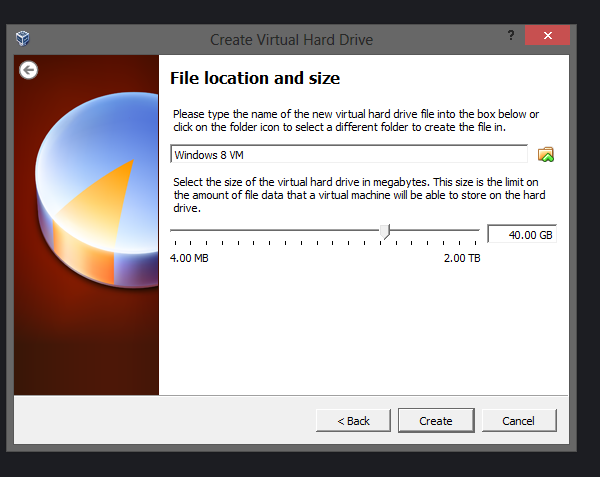Click the drive file name field 'Windows 8 VM'

coord(349,154)
